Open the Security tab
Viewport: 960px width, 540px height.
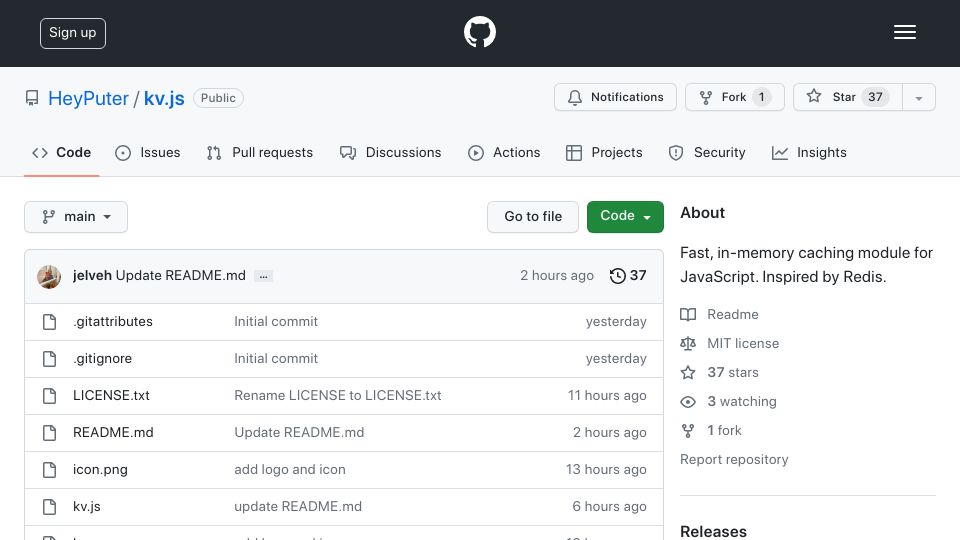click(x=707, y=152)
